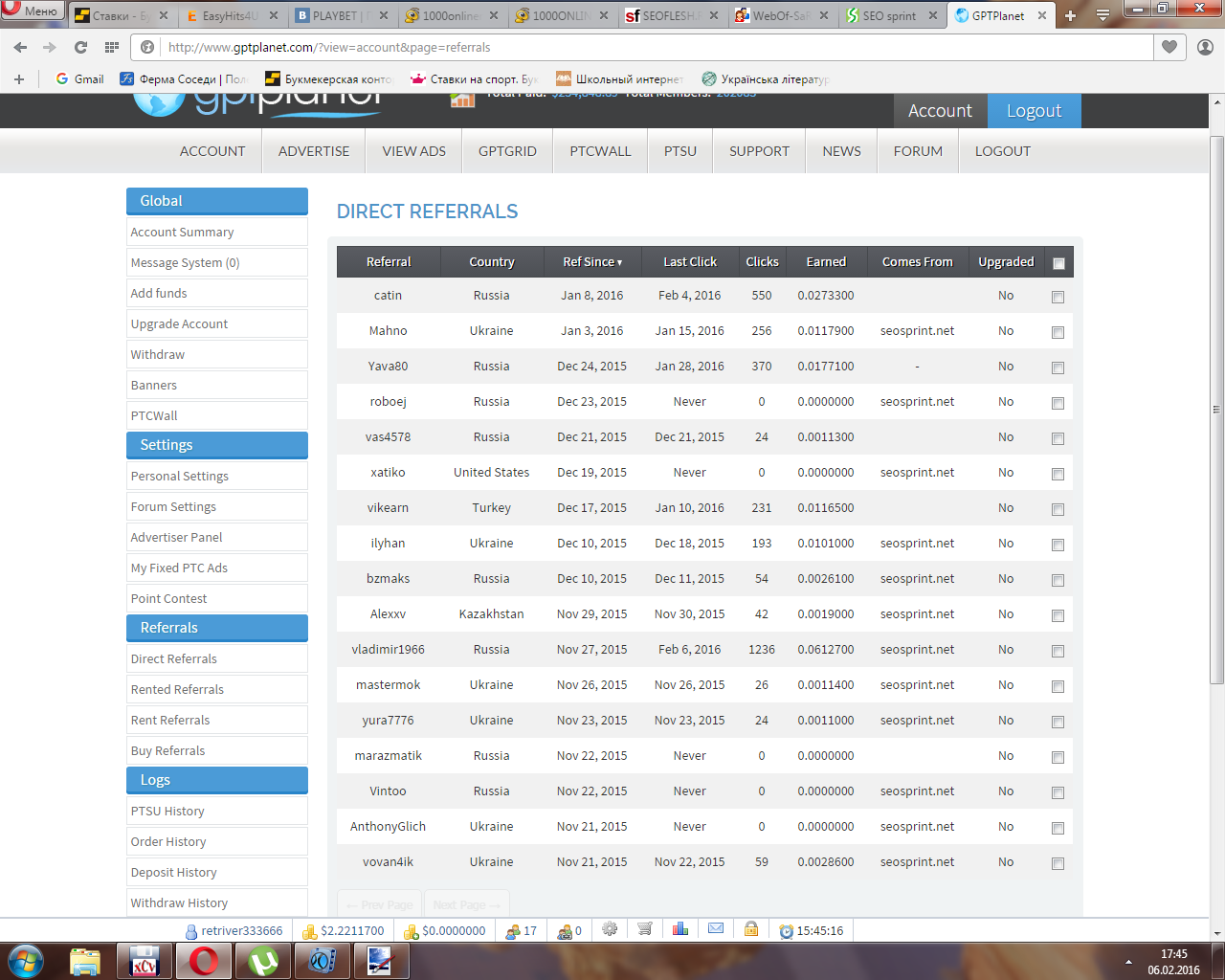Screen dimensions: 1225x980
Task: Check the box in the vas4578 row
Action: [1058, 438]
